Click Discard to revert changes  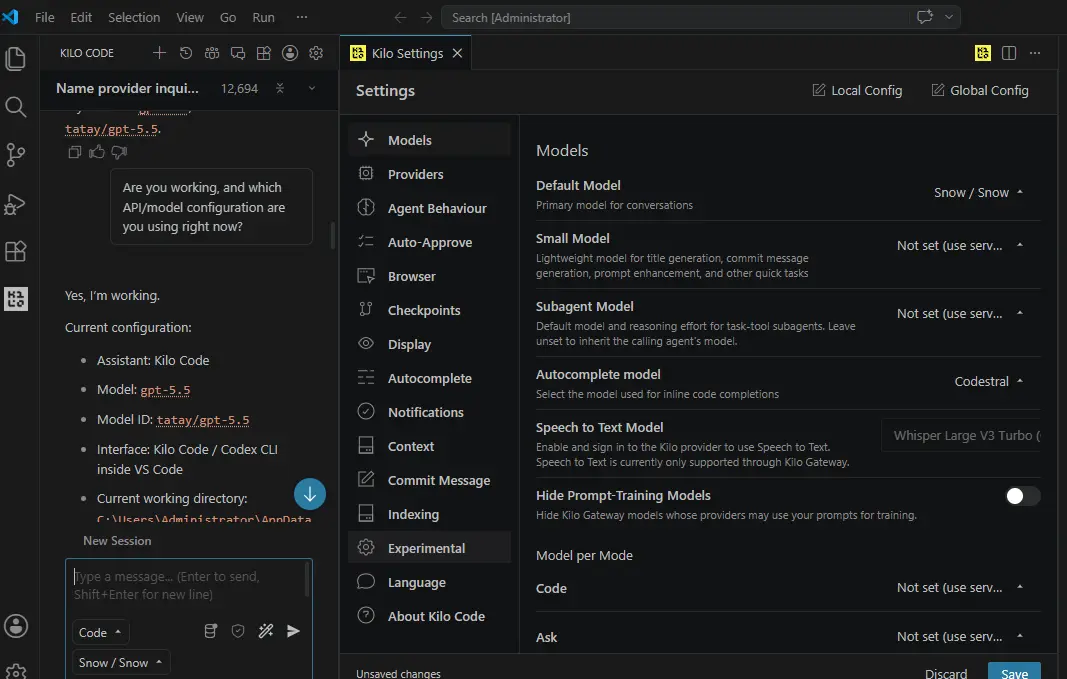pos(946,674)
